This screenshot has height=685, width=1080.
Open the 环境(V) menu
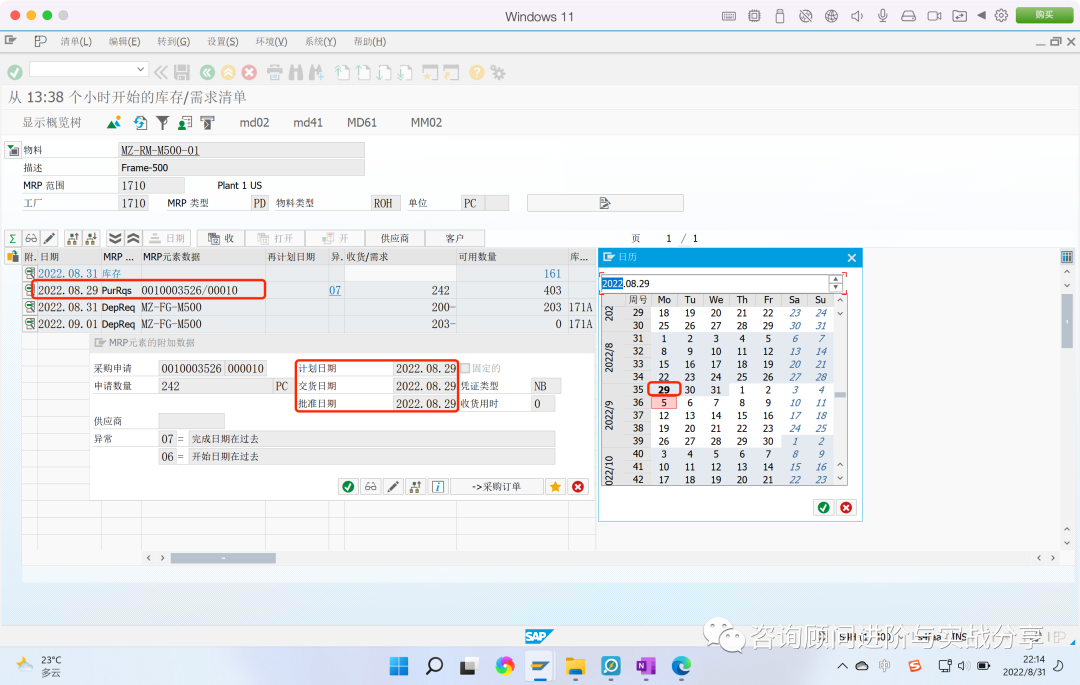point(271,41)
